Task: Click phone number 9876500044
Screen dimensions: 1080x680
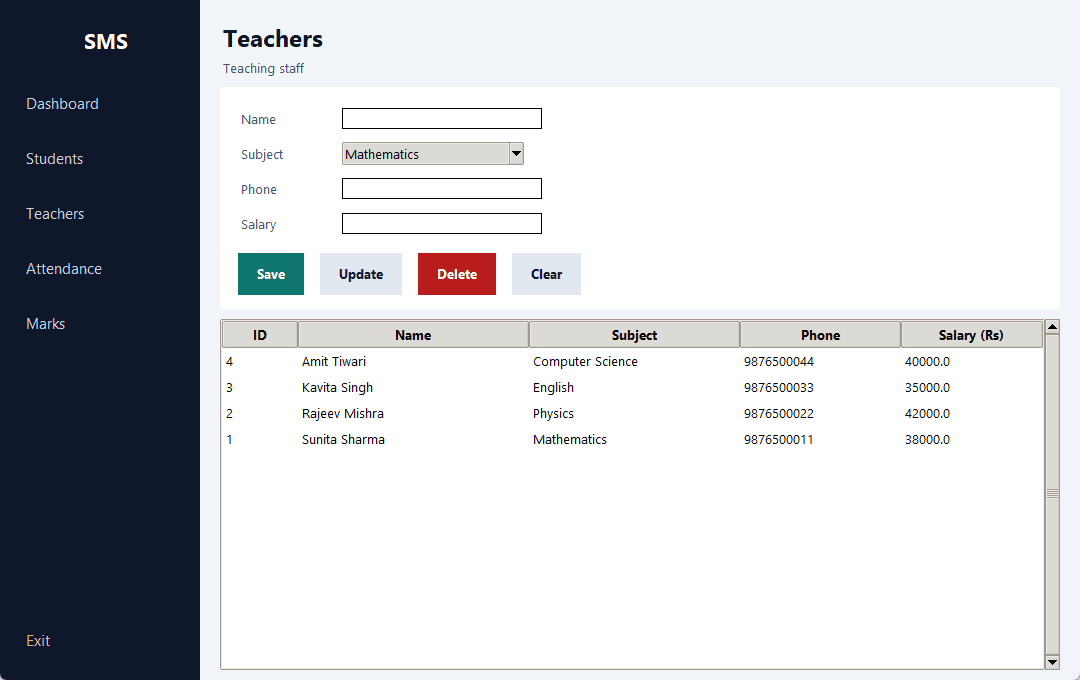Action: [x=778, y=362]
